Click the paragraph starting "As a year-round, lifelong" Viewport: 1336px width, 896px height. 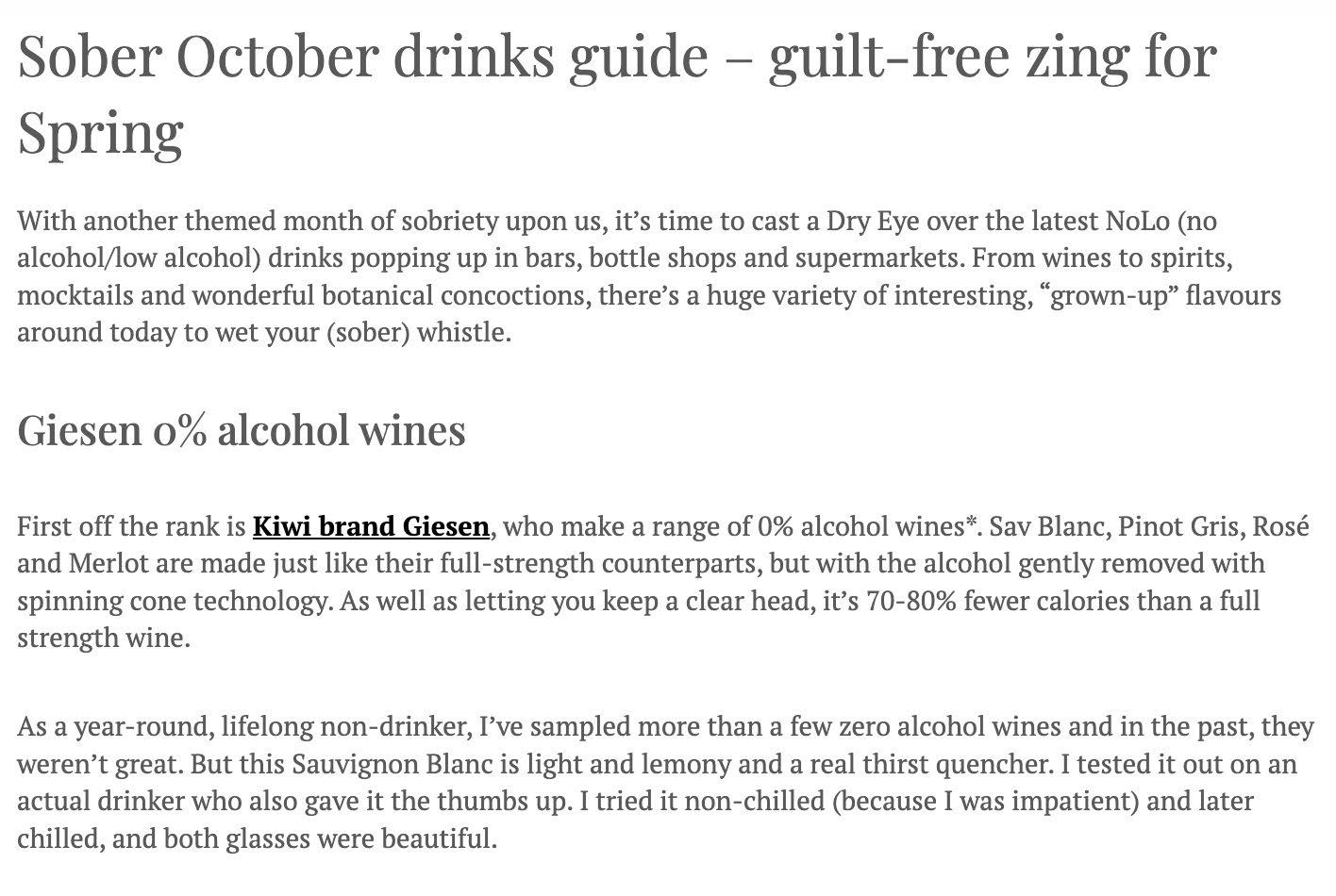point(665,783)
